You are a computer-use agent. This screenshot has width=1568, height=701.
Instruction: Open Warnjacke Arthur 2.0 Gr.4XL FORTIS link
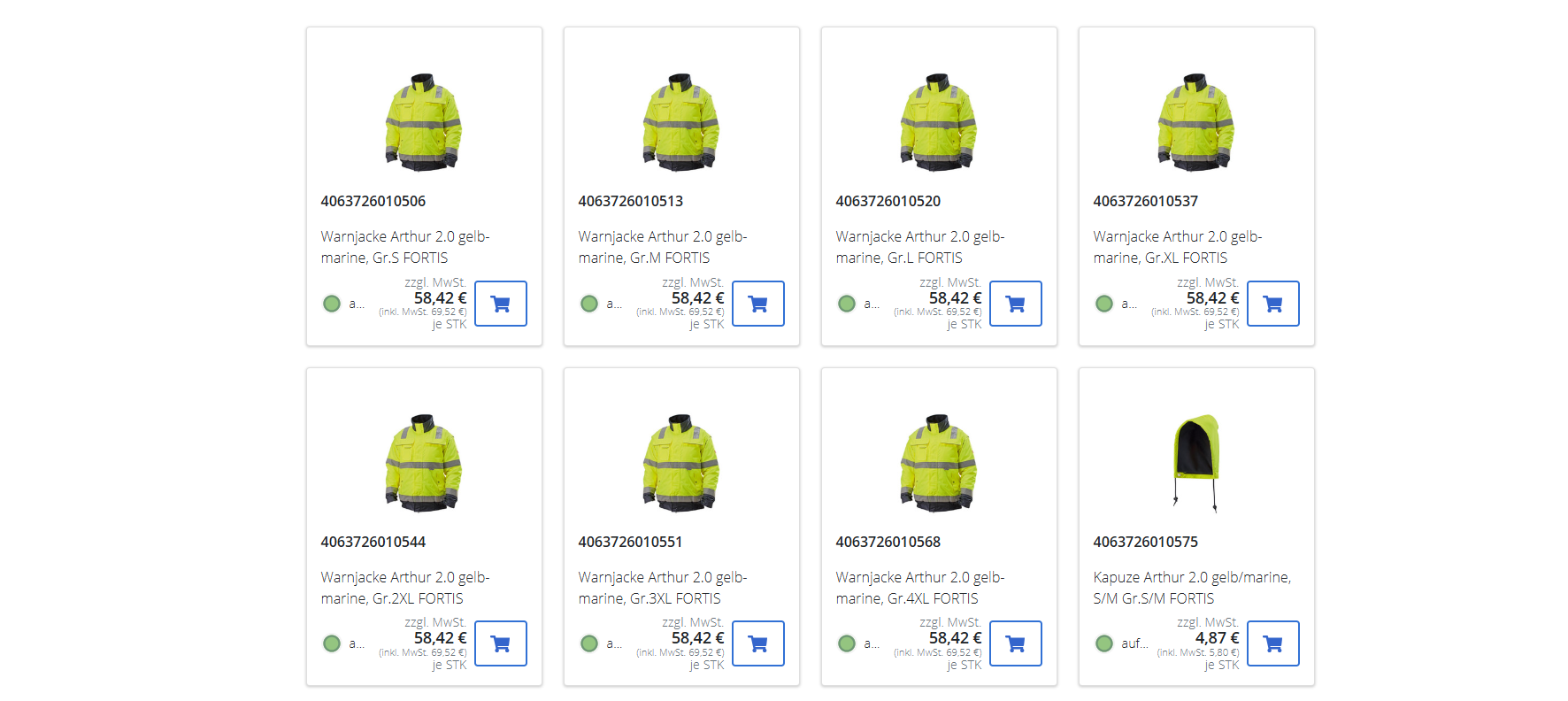tap(920, 588)
